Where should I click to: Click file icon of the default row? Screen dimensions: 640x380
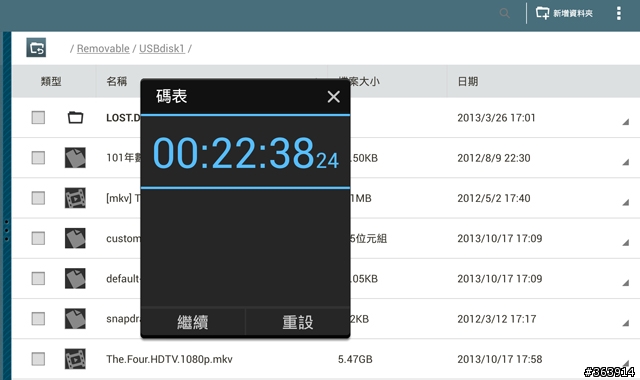point(75,278)
